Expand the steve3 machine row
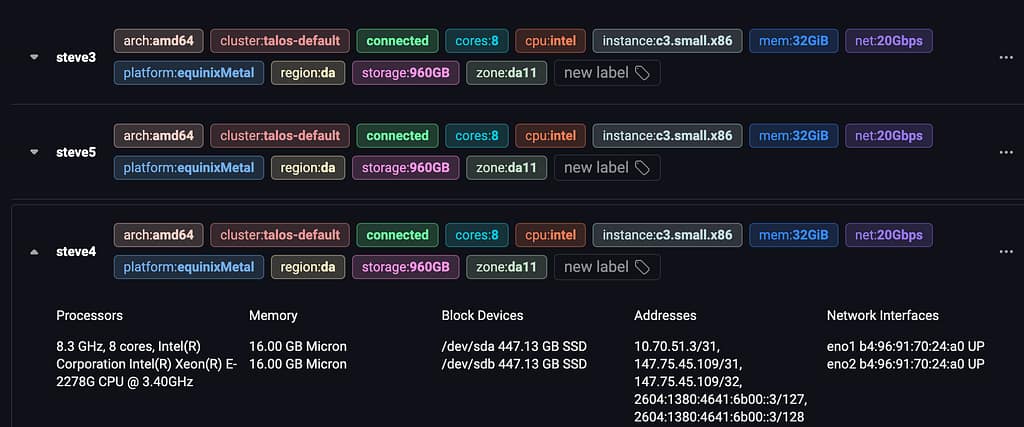Screen dimensions: 1024x427 [34, 57]
